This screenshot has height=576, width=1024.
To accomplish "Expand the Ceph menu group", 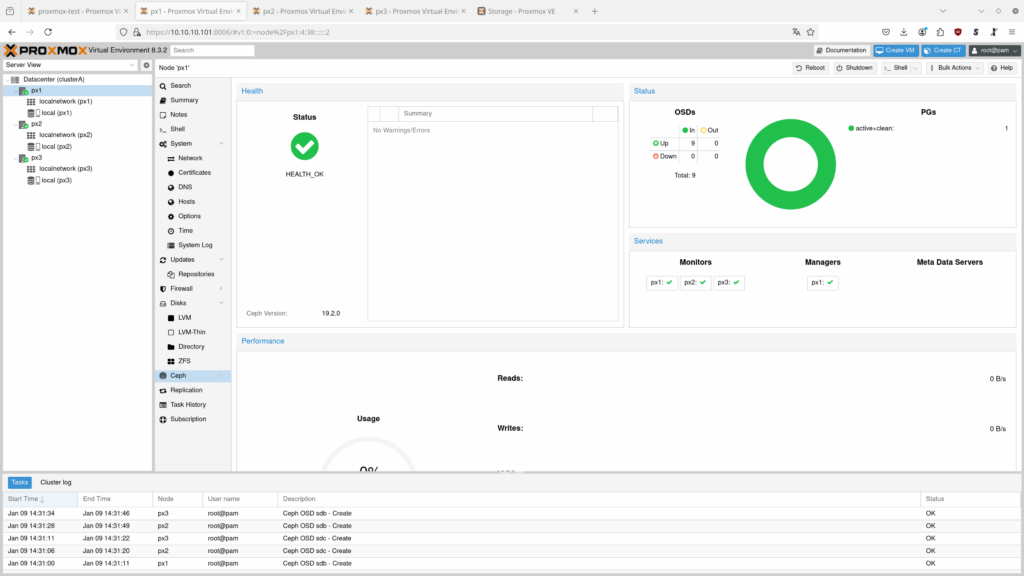I will pyautogui.click(x=221, y=376).
